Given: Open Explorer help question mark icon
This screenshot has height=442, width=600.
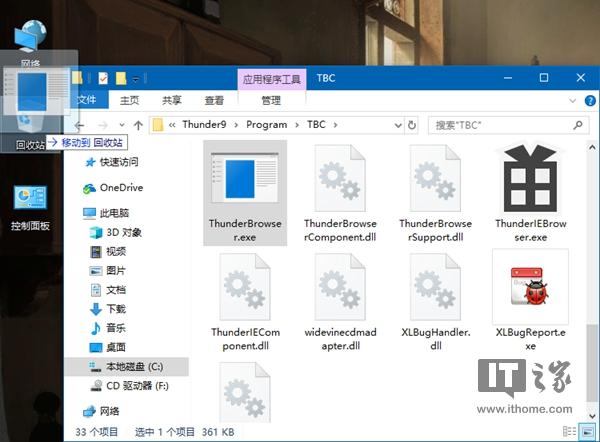Looking at the screenshot, I should click(x=590, y=101).
